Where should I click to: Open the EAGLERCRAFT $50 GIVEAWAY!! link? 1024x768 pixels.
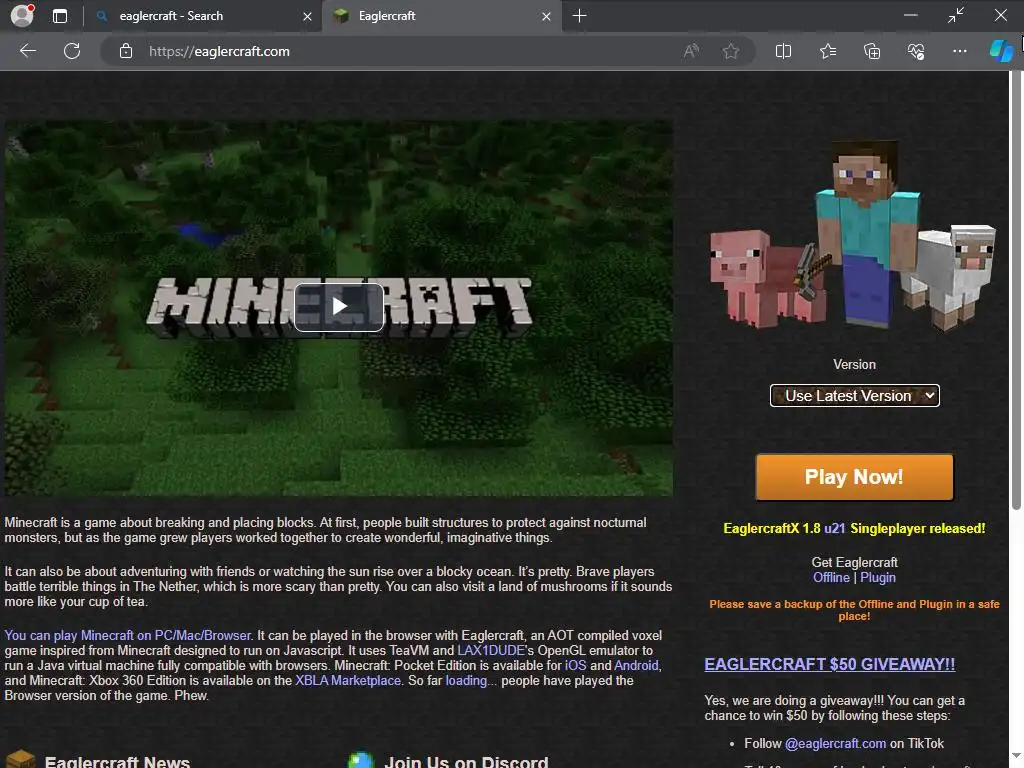829,664
